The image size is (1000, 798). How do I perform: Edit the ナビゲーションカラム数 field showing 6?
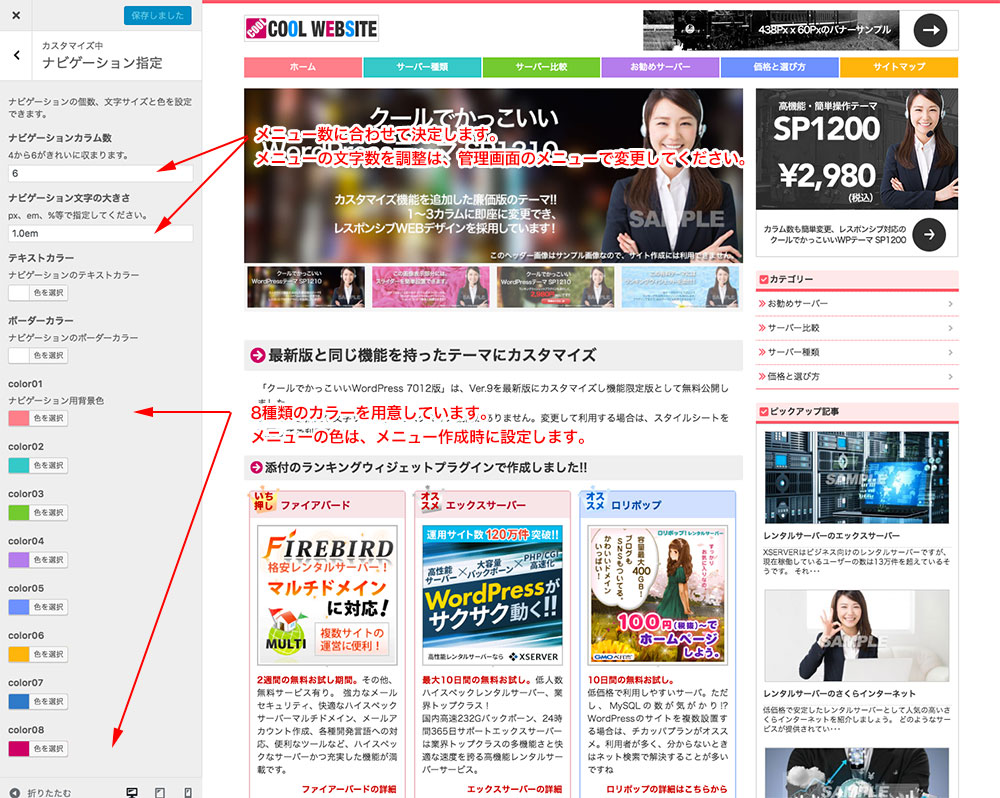click(x=100, y=174)
